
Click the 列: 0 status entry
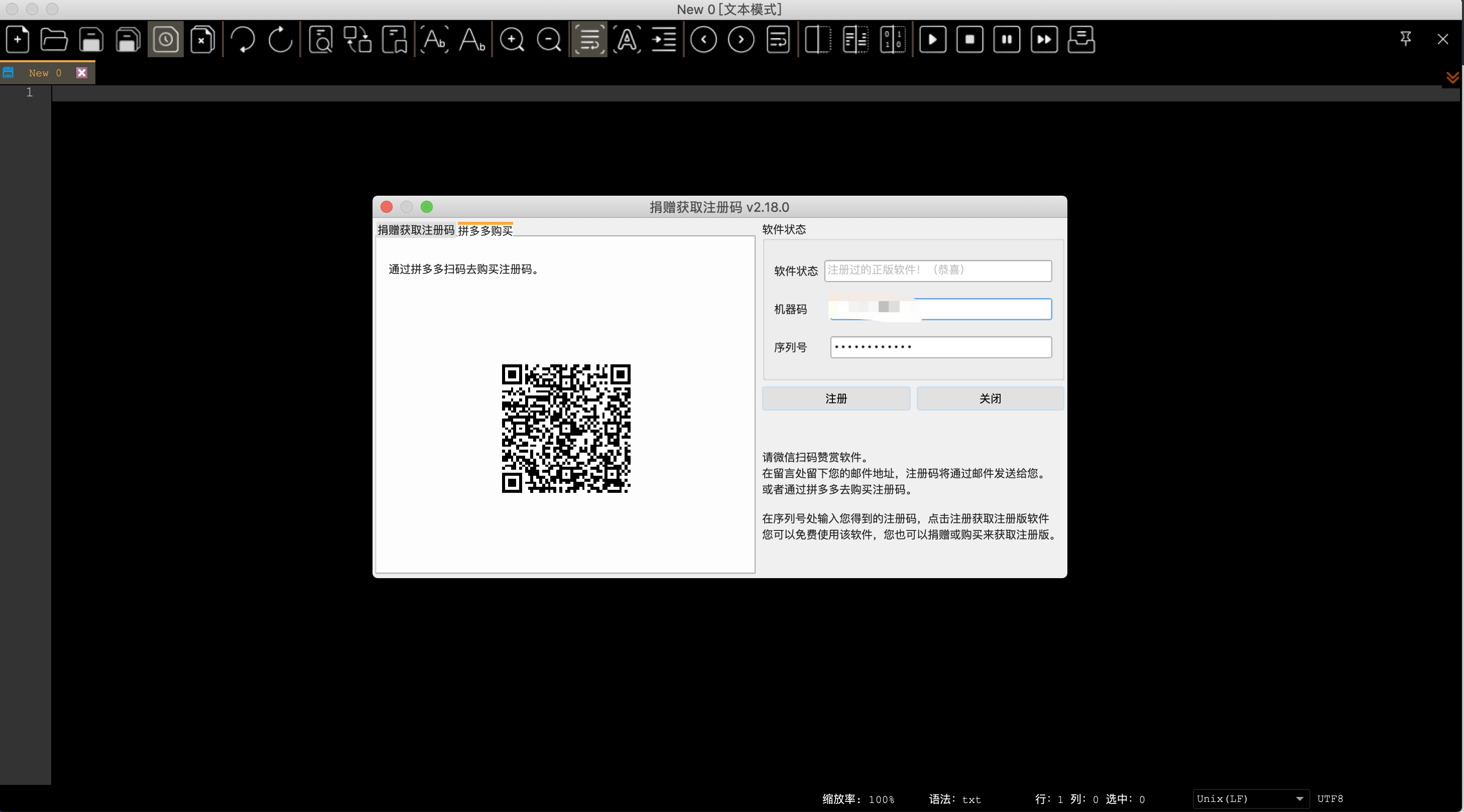click(x=1084, y=799)
